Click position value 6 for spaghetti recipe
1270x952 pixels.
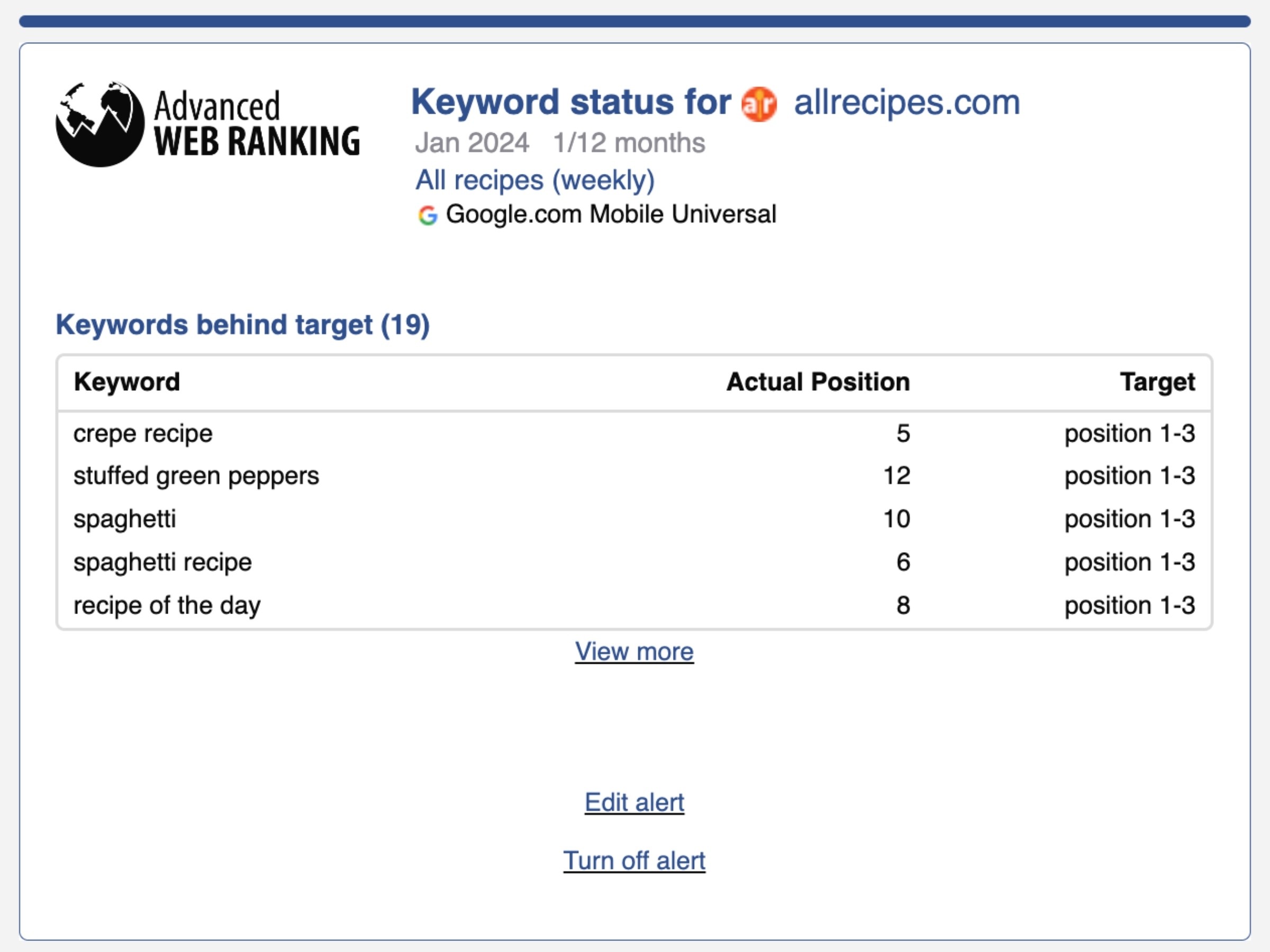903,562
